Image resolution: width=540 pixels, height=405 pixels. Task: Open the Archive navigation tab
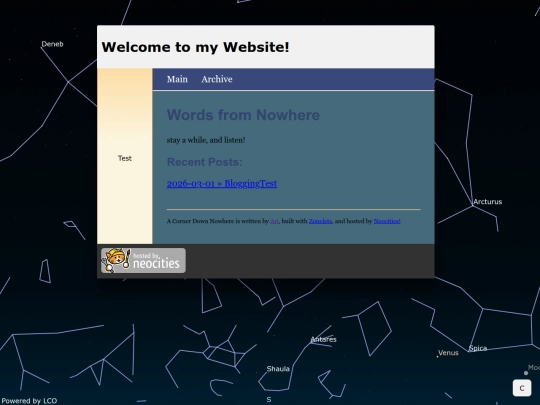tap(217, 79)
